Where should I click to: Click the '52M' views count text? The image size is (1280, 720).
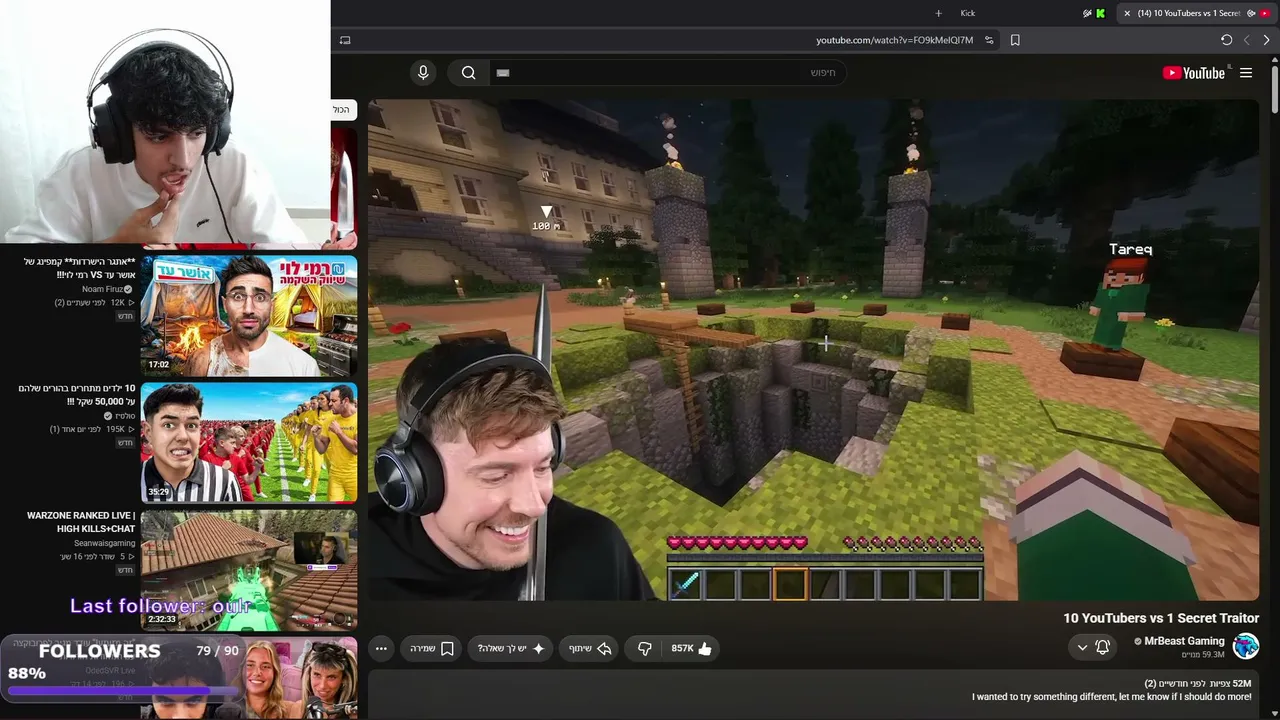(1241, 684)
